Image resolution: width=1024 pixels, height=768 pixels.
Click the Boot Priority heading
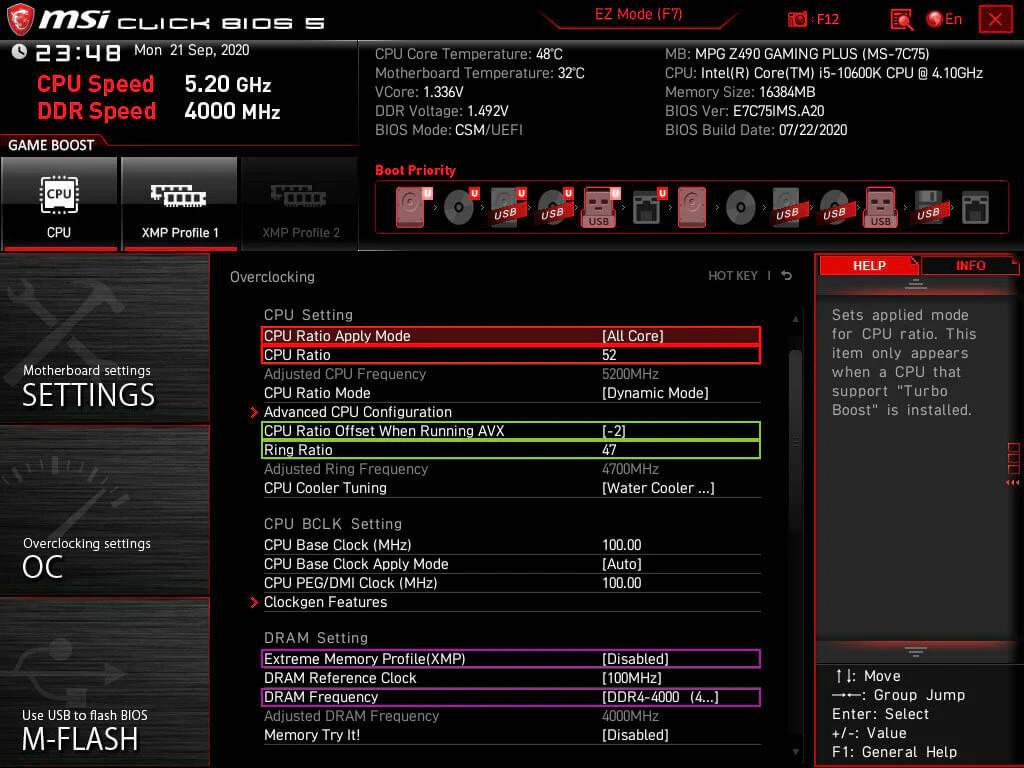coord(415,170)
